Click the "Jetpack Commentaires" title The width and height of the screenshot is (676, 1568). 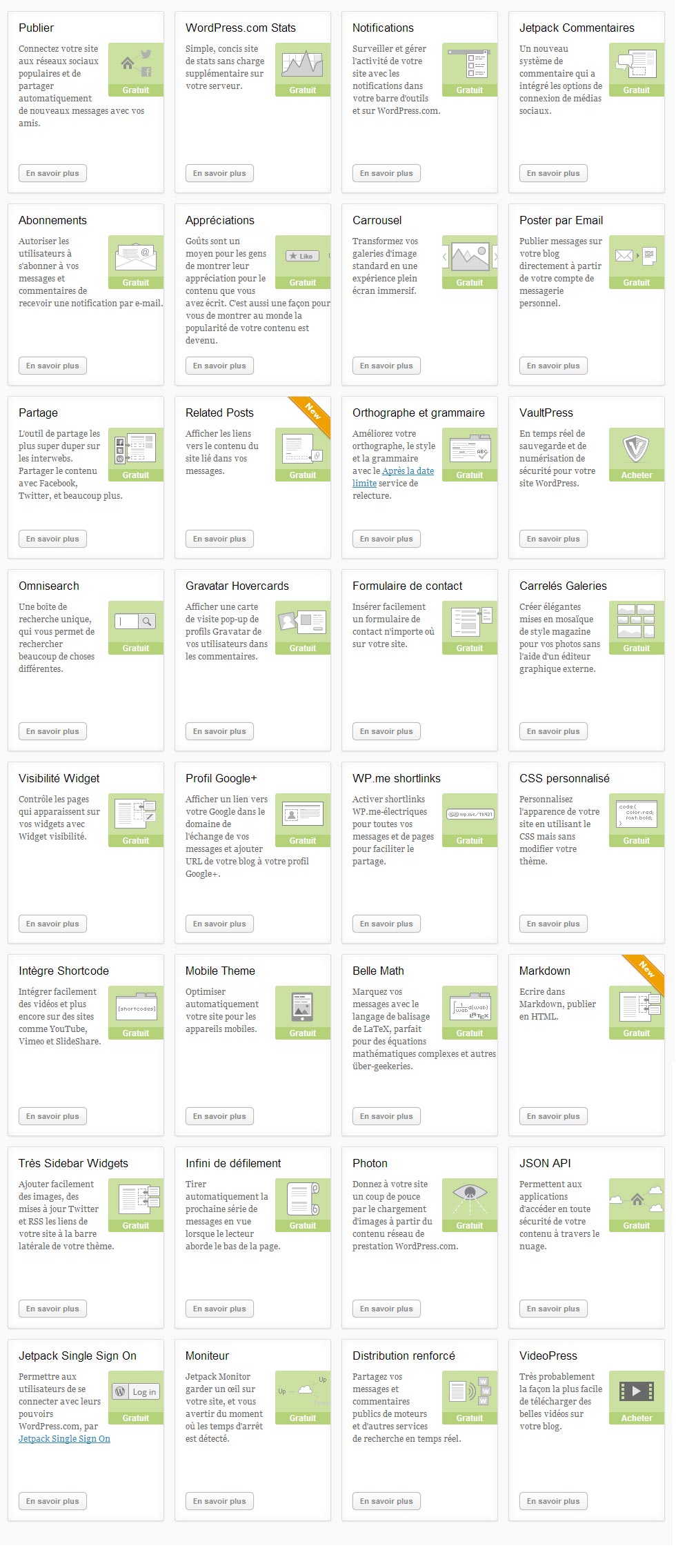(x=577, y=28)
